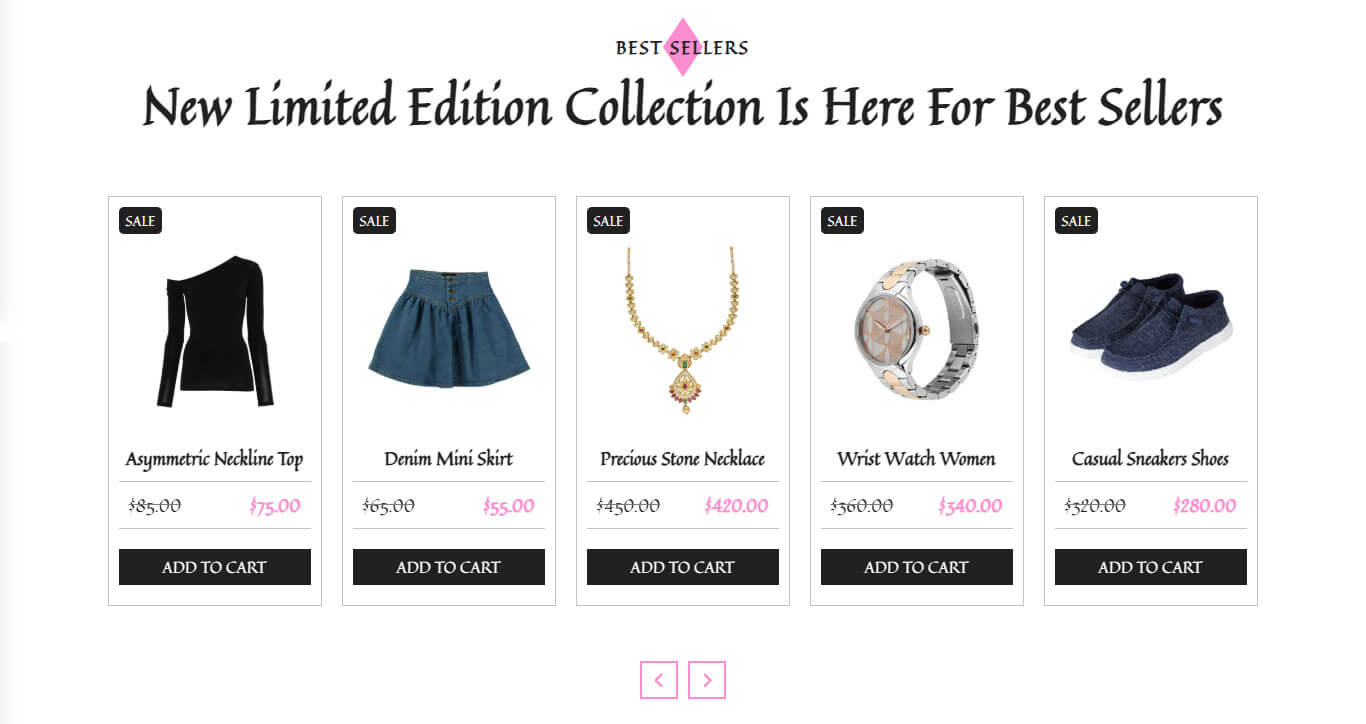The image size is (1366, 724).
Task: Open Casual Sneakers Shoes title link
Action: [1151, 459]
